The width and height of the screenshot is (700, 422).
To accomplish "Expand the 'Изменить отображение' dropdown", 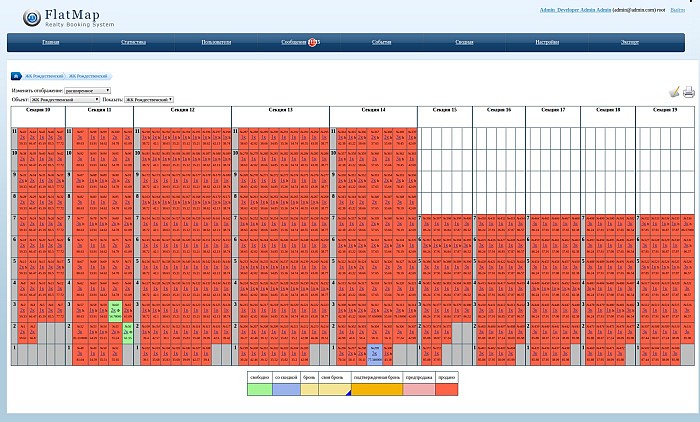I will (x=88, y=90).
